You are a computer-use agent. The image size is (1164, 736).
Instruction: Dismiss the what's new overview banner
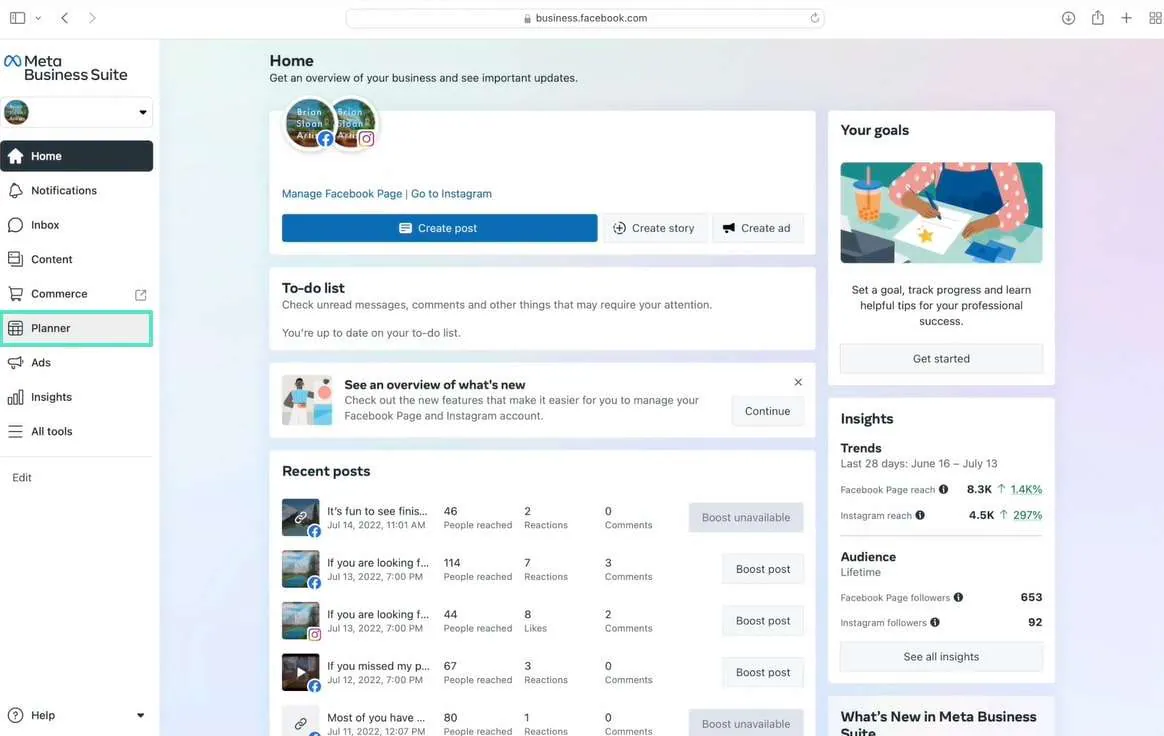(798, 382)
